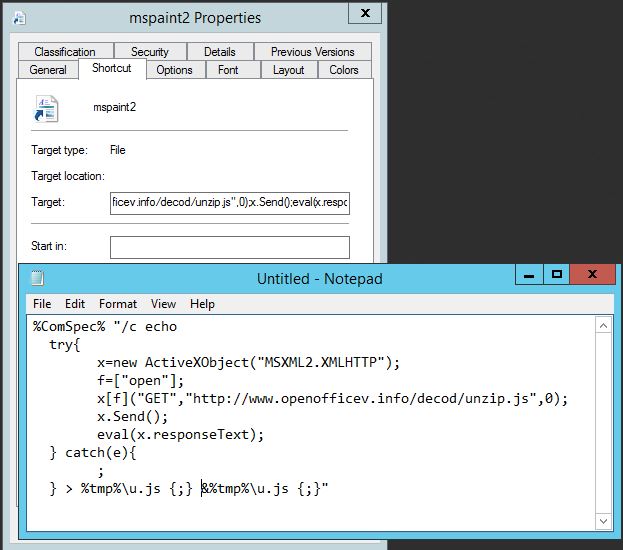The width and height of the screenshot is (623, 550).
Task: Switch to the Colors tab
Action: (x=344, y=70)
